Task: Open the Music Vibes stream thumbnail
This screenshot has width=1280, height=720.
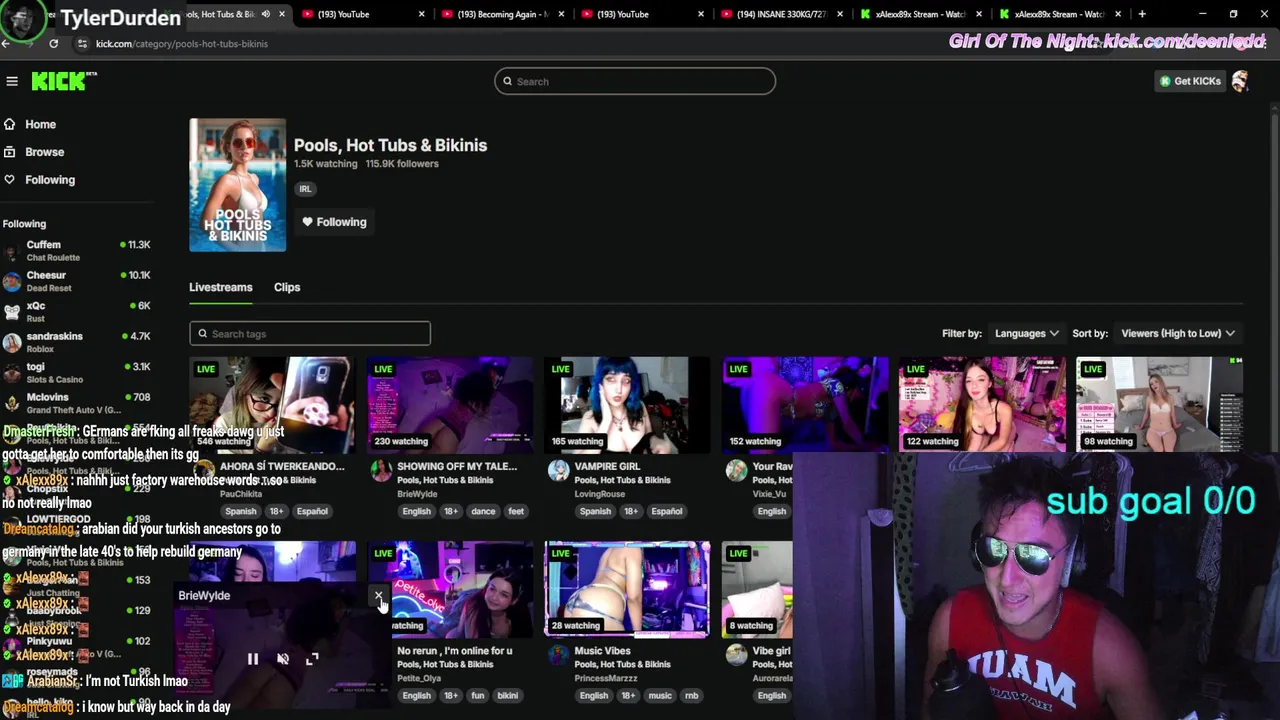Action: [627, 589]
